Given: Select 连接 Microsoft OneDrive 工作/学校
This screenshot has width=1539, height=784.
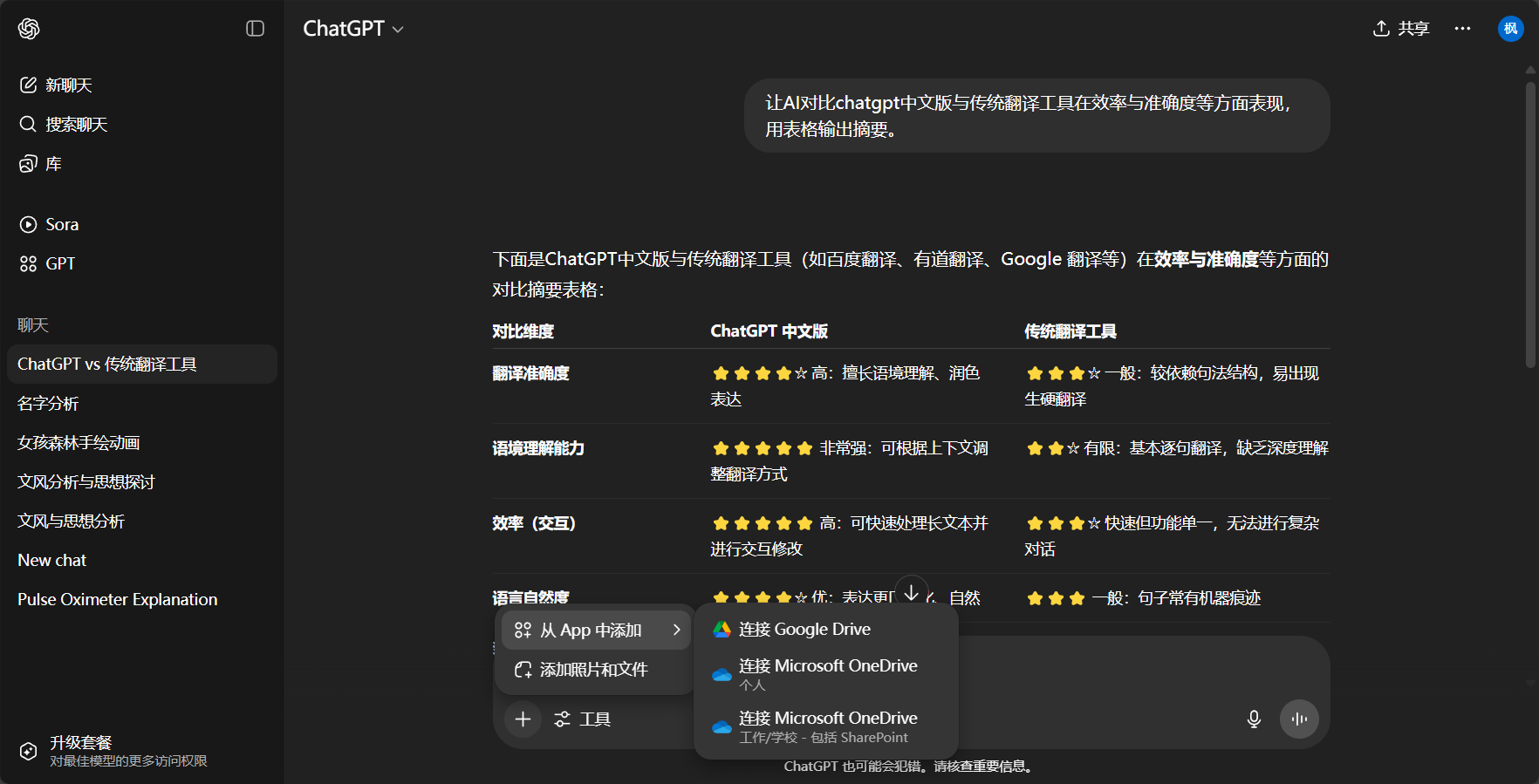Looking at the screenshot, I should tap(826, 726).
